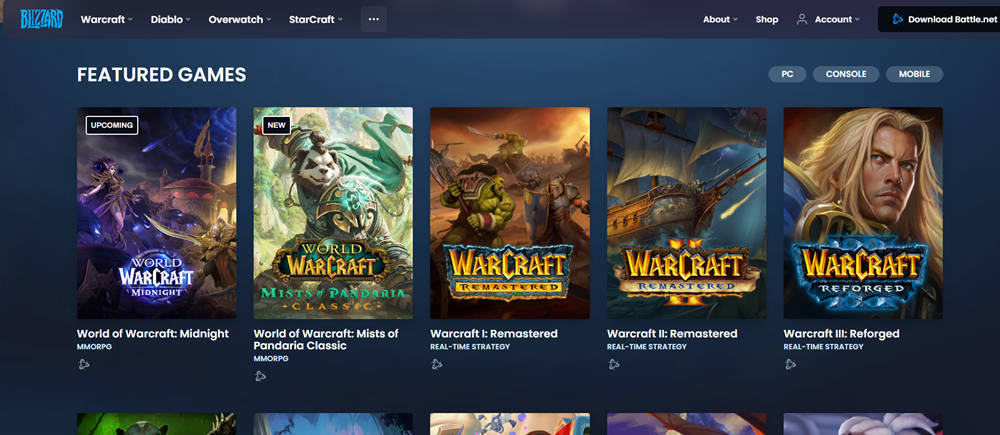Click Battle.net icon under World of Warcraft: Midnight
This screenshot has width=1000, height=435.
click(x=84, y=364)
